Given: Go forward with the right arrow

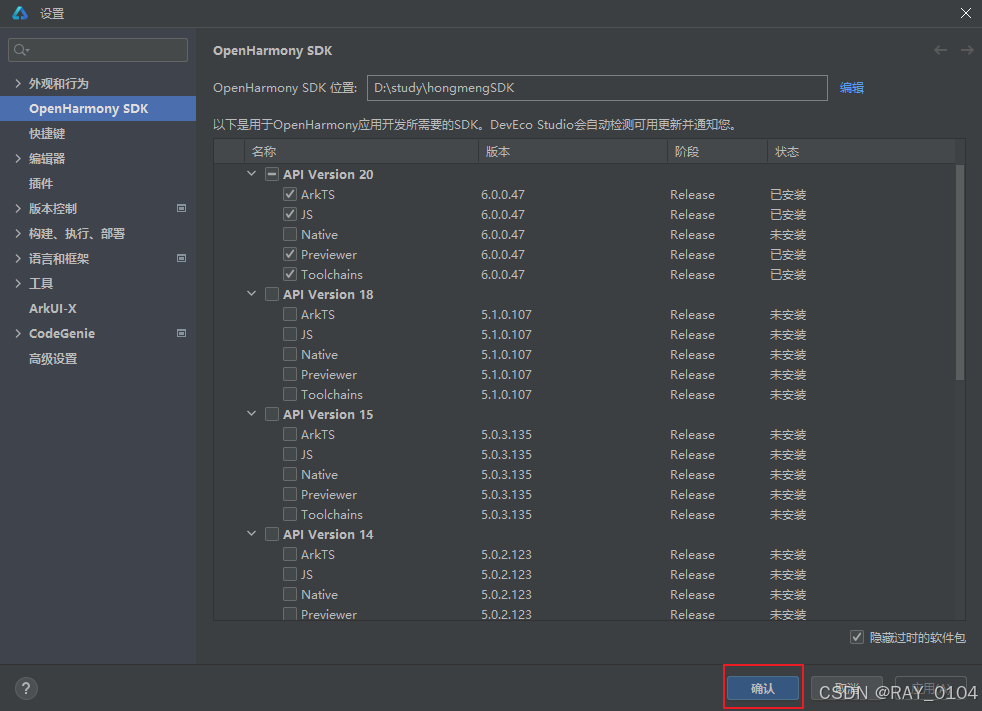Looking at the screenshot, I should pyautogui.click(x=967, y=50).
